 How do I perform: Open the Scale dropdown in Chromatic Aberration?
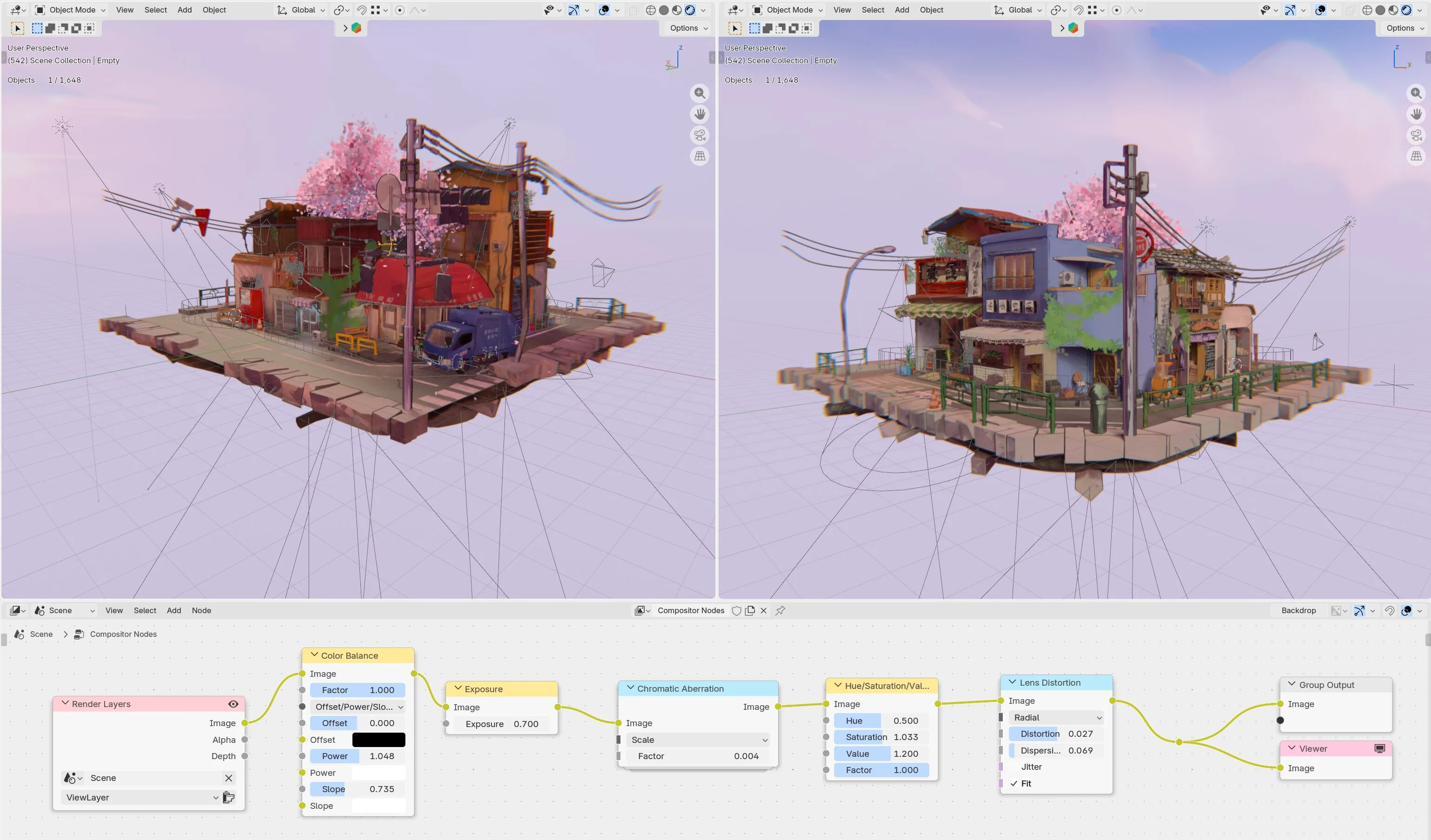[x=698, y=740]
